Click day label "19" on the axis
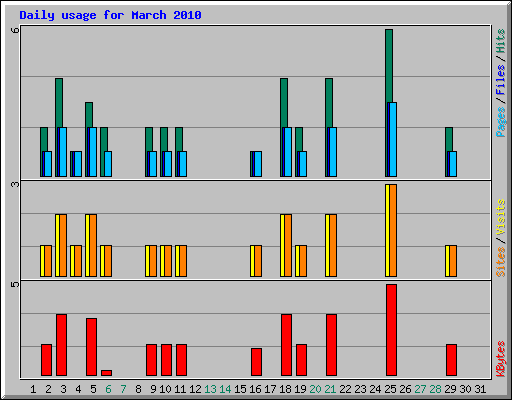 click(300, 389)
